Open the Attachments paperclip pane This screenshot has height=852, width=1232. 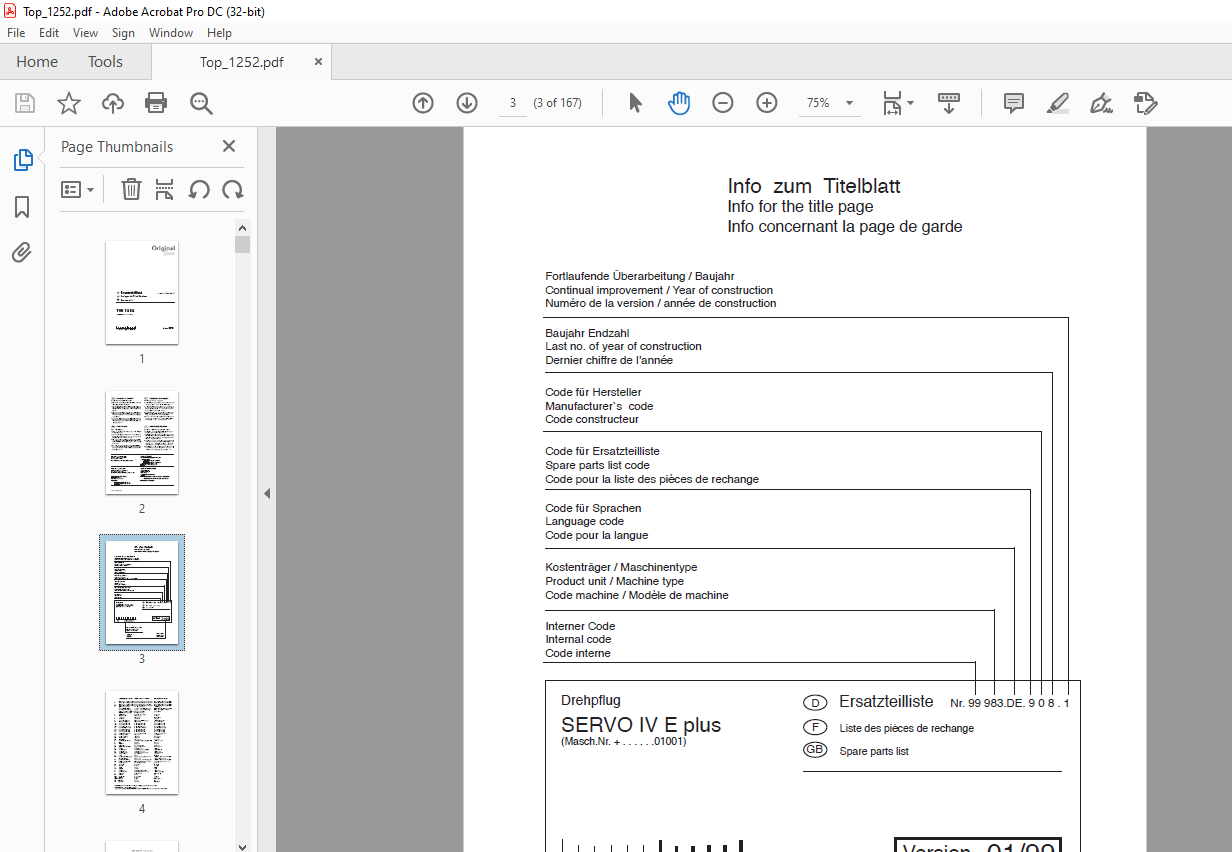[x=22, y=252]
